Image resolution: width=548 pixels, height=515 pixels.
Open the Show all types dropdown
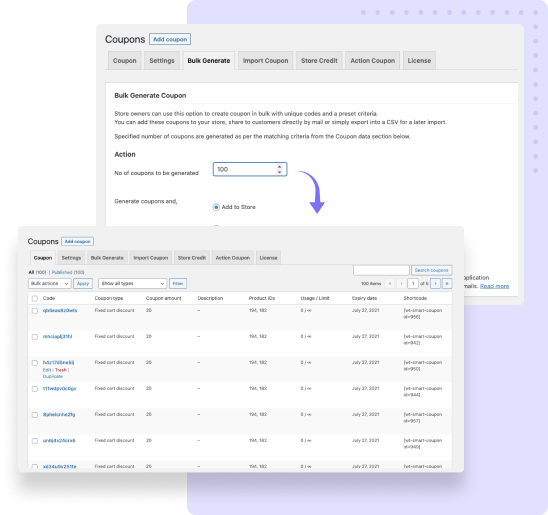coord(132,283)
